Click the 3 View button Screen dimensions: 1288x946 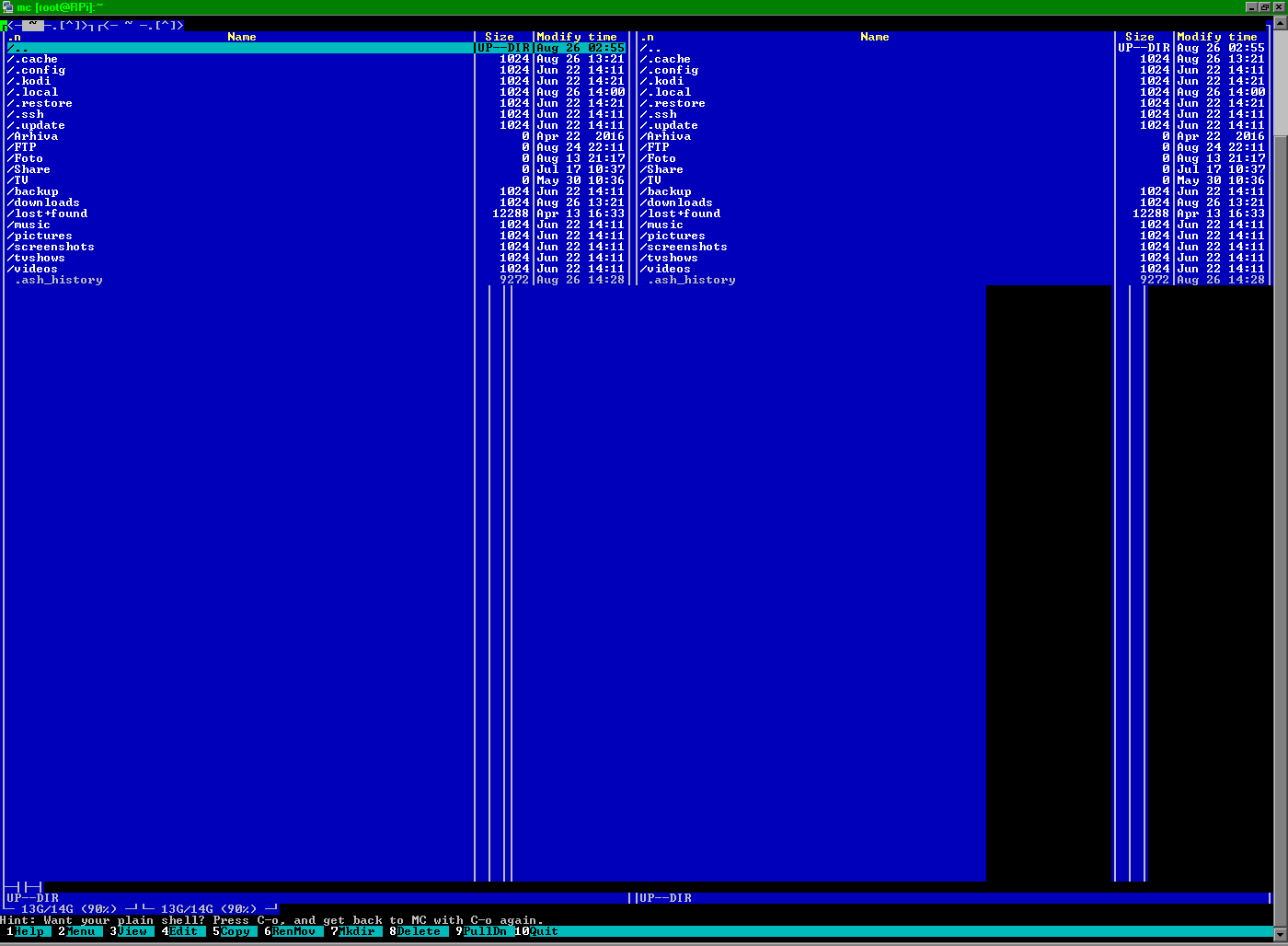pyautogui.click(x=132, y=931)
